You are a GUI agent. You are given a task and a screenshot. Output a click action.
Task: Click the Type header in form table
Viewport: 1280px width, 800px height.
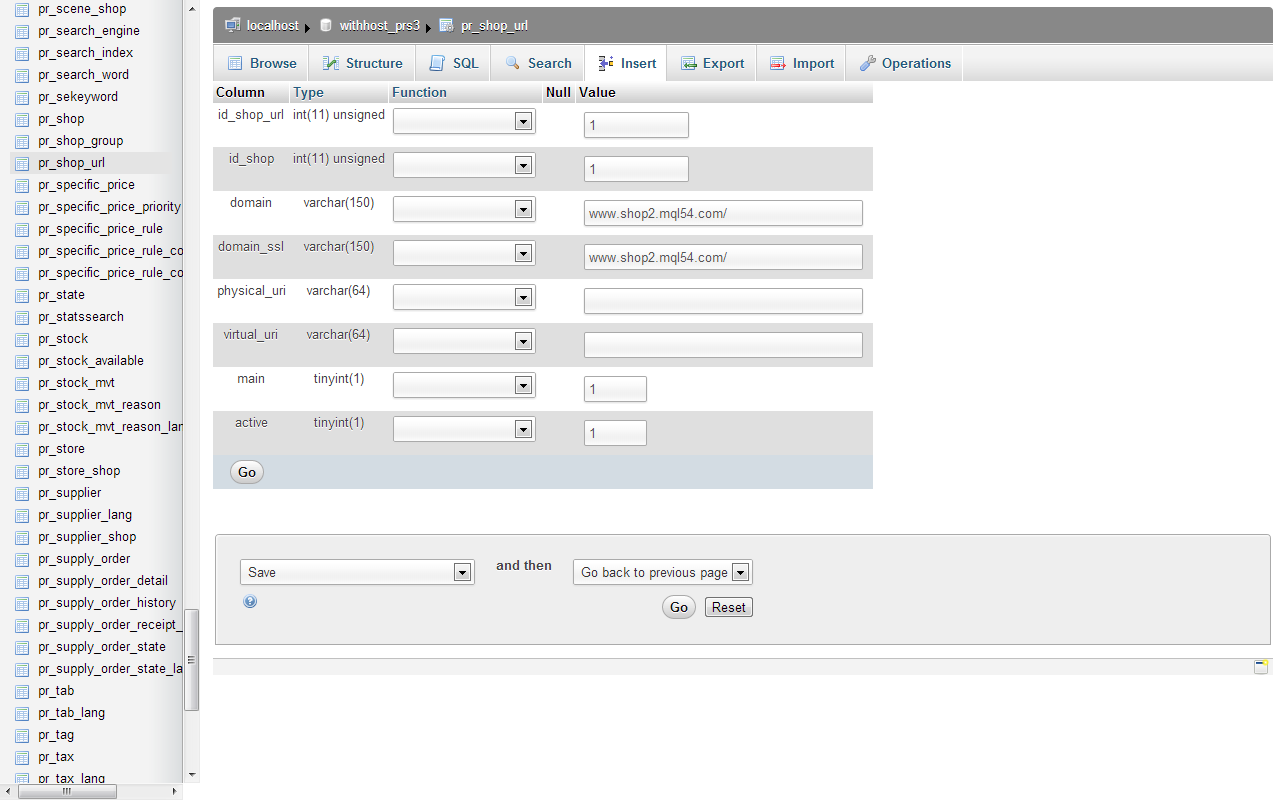pyautogui.click(x=309, y=92)
